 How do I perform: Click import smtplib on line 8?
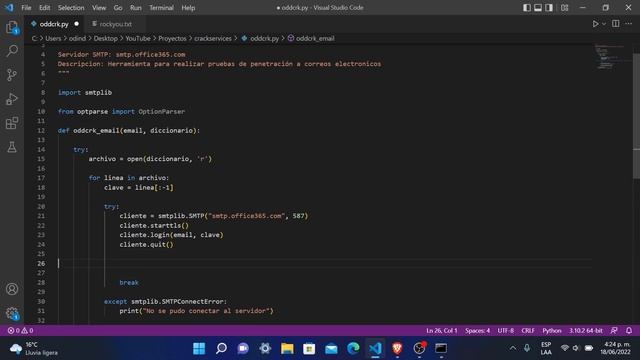pyautogui.click(x=84, y=92)
